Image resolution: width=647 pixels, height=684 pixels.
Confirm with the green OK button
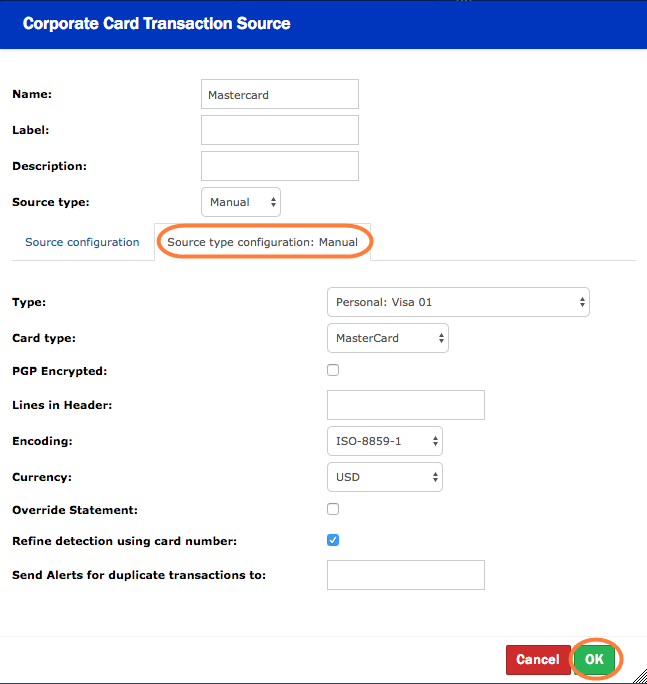(594, 659)
